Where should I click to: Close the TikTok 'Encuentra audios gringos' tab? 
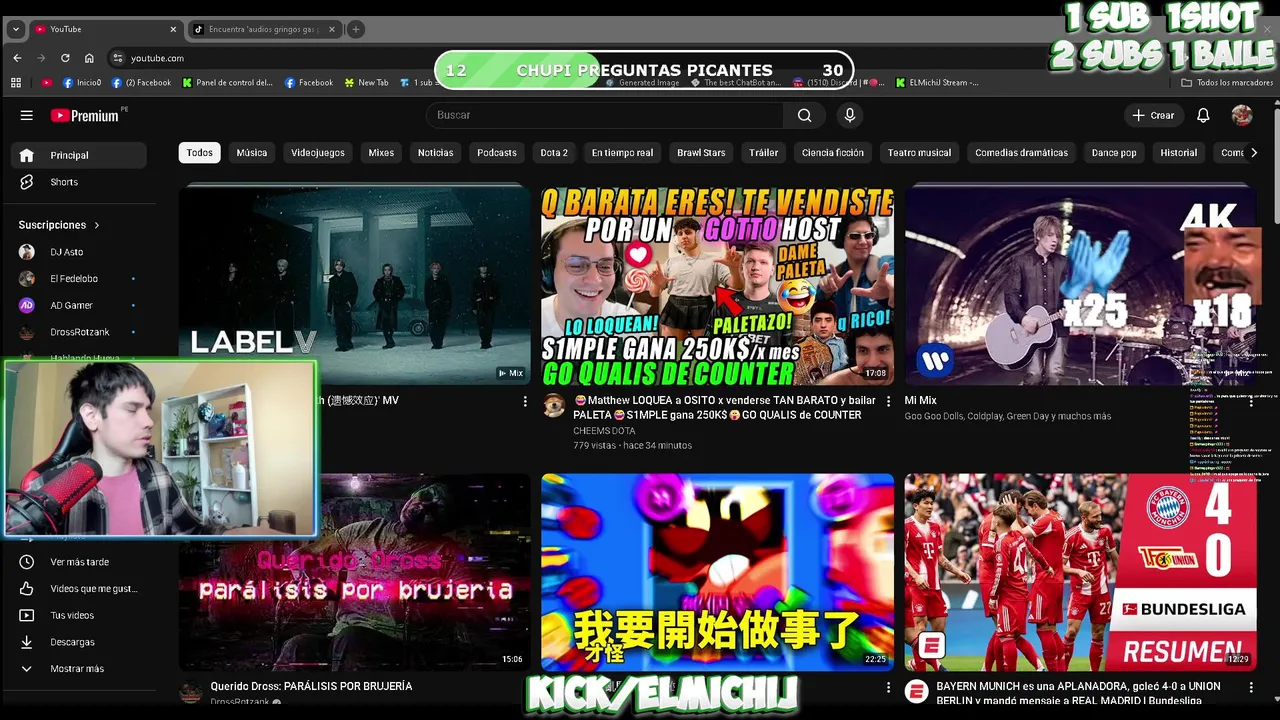332,29
